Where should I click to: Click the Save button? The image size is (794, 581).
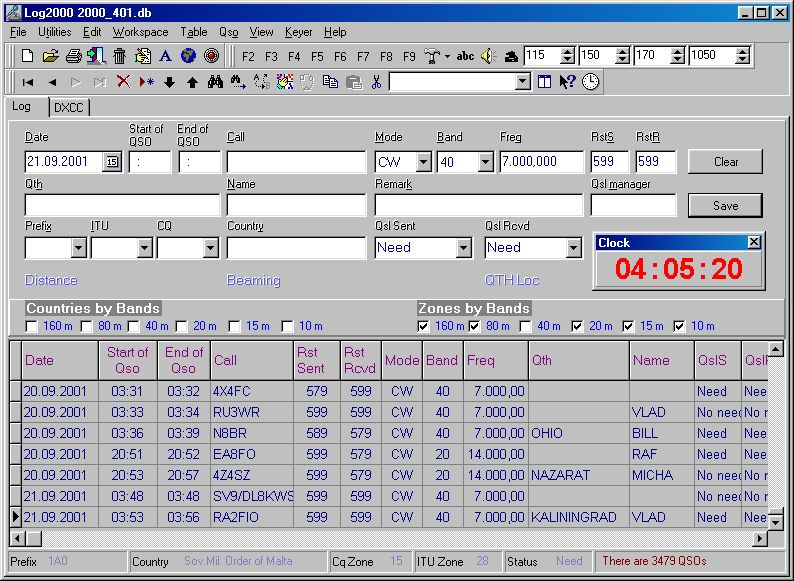(725, 206)
